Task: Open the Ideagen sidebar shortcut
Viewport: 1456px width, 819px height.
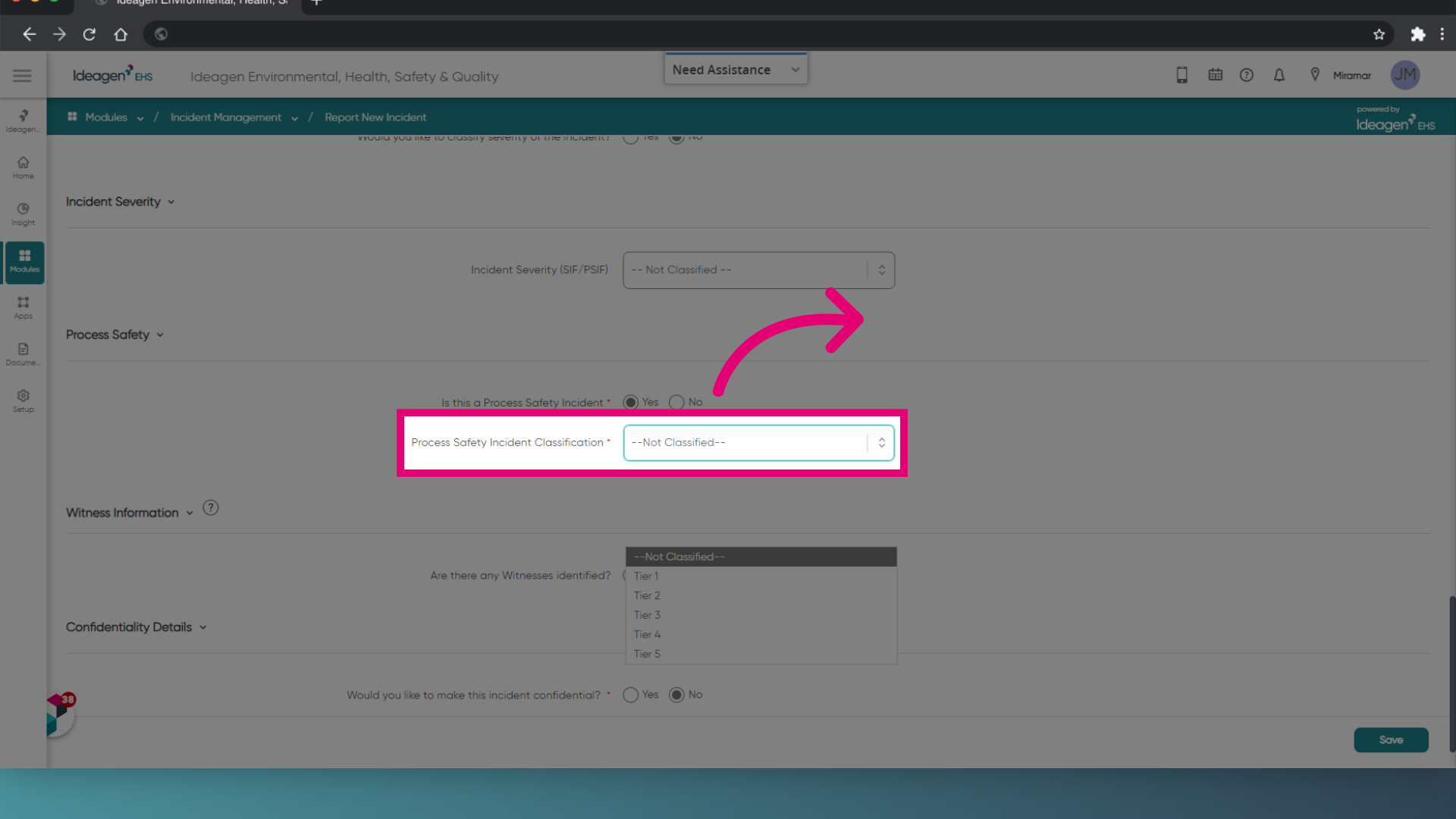Action: click(x=23, y=121)
